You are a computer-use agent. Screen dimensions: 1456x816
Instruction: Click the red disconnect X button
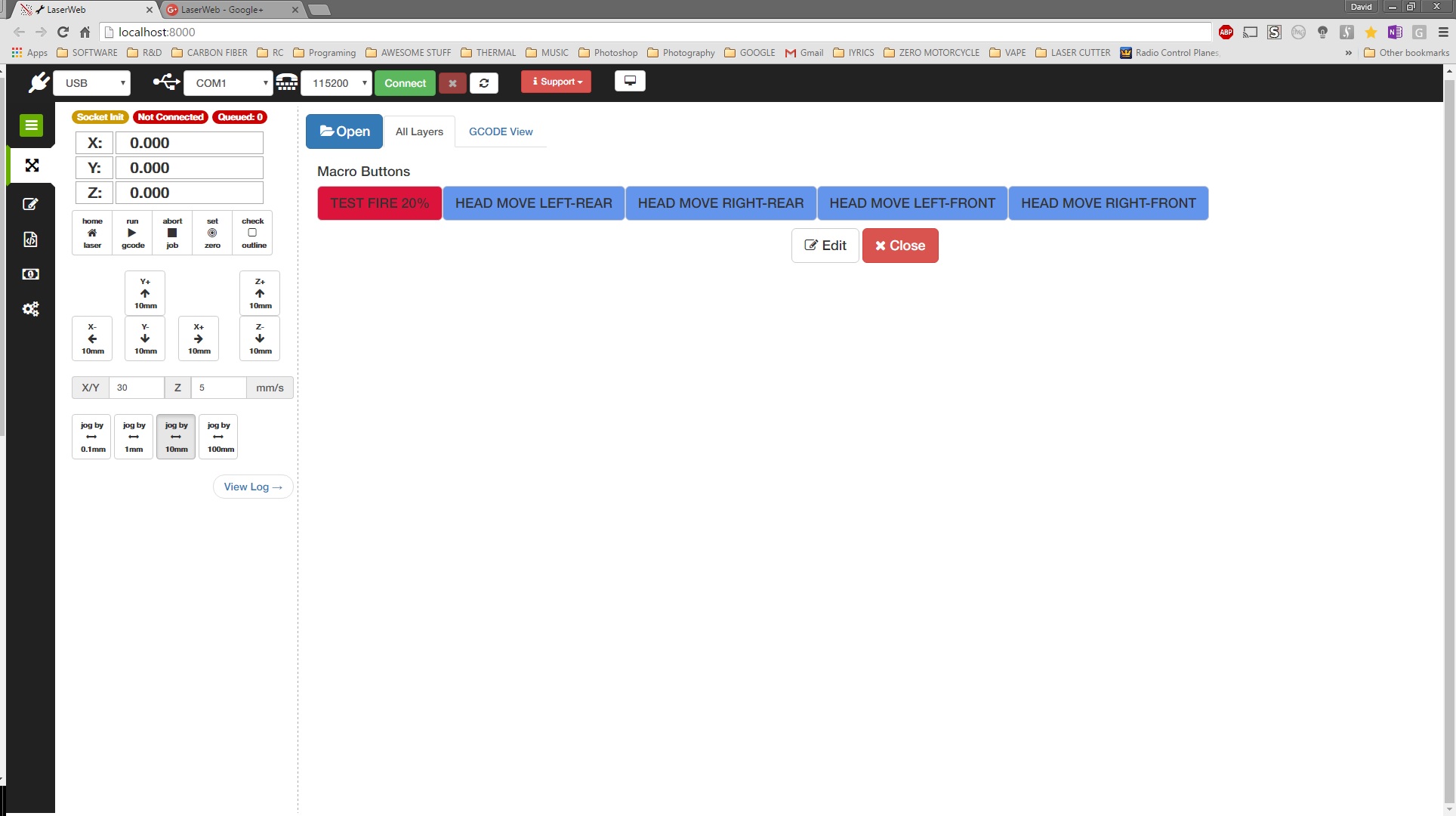point(452,83)
